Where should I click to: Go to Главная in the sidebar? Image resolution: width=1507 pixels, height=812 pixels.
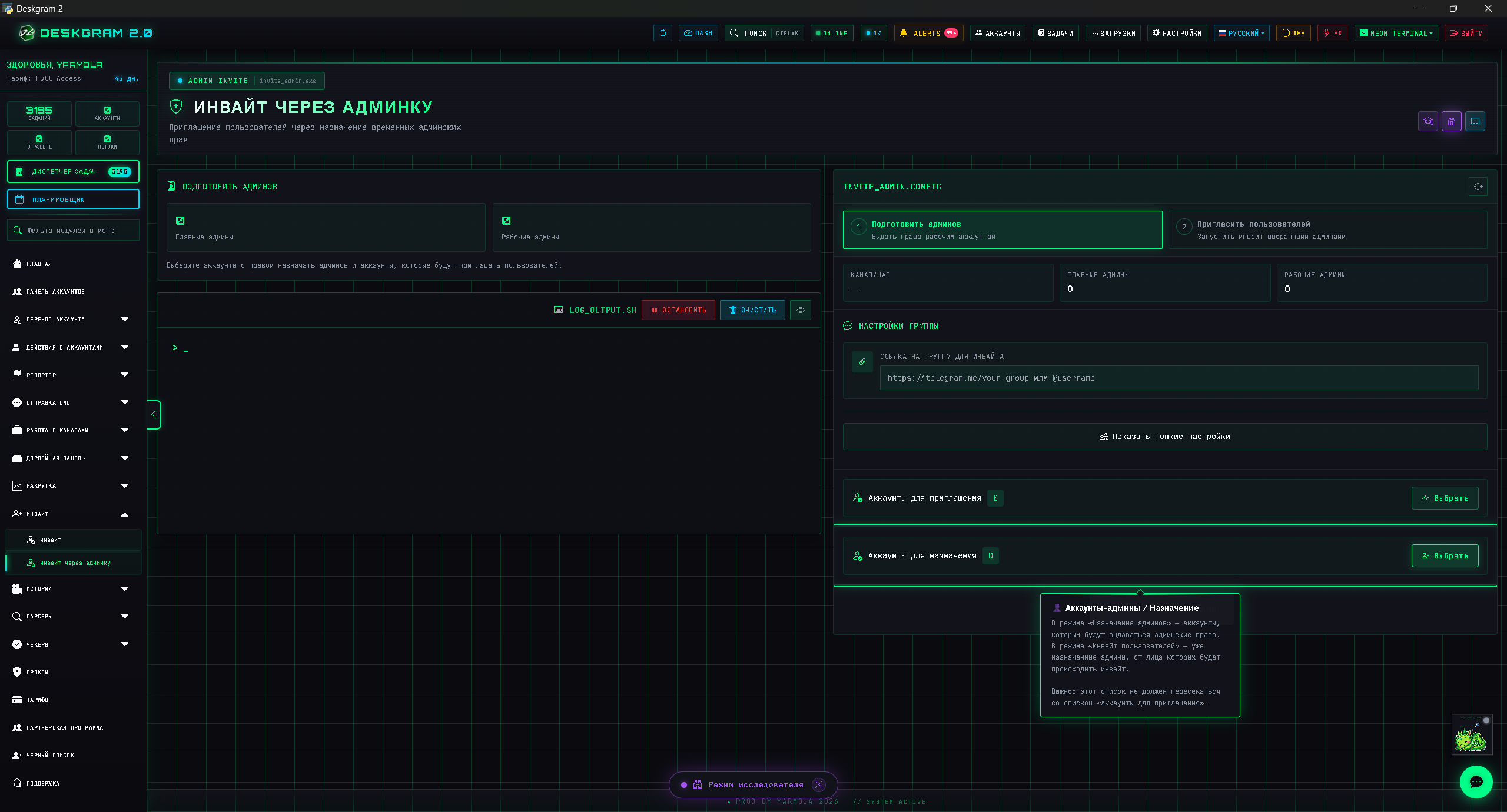[x=73, y=264]
